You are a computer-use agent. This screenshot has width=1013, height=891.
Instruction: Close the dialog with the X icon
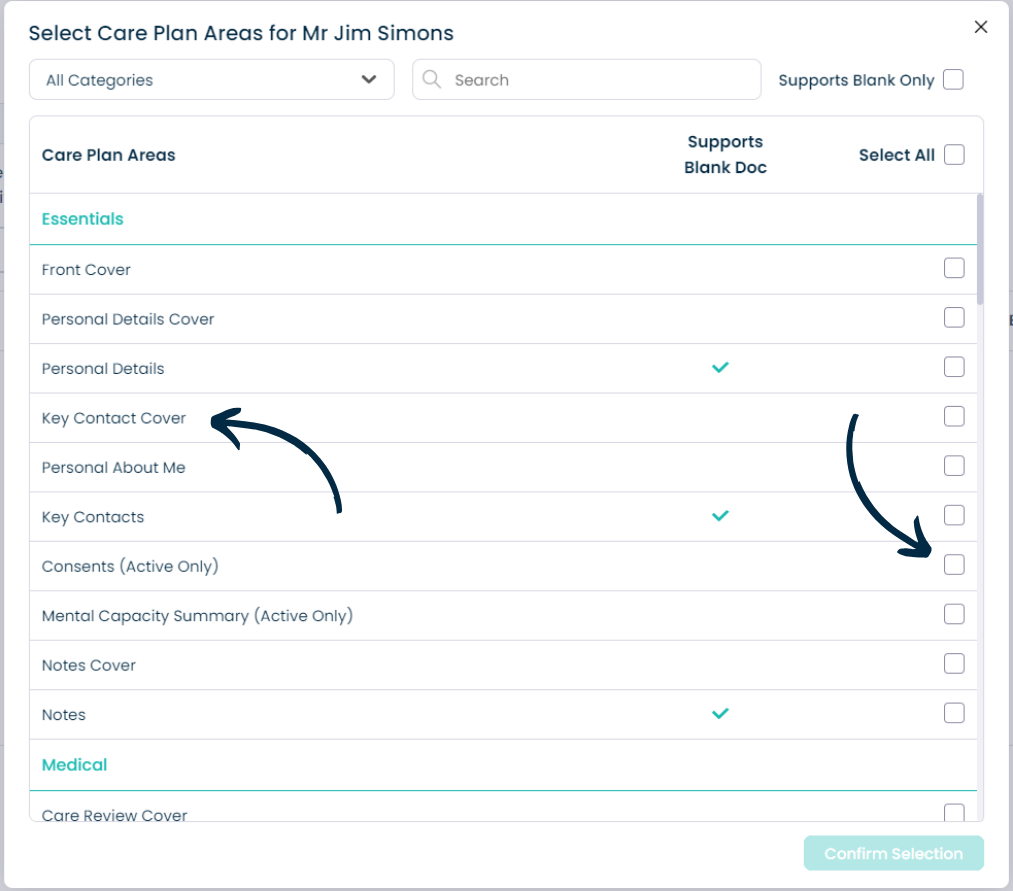click(981, 27)
